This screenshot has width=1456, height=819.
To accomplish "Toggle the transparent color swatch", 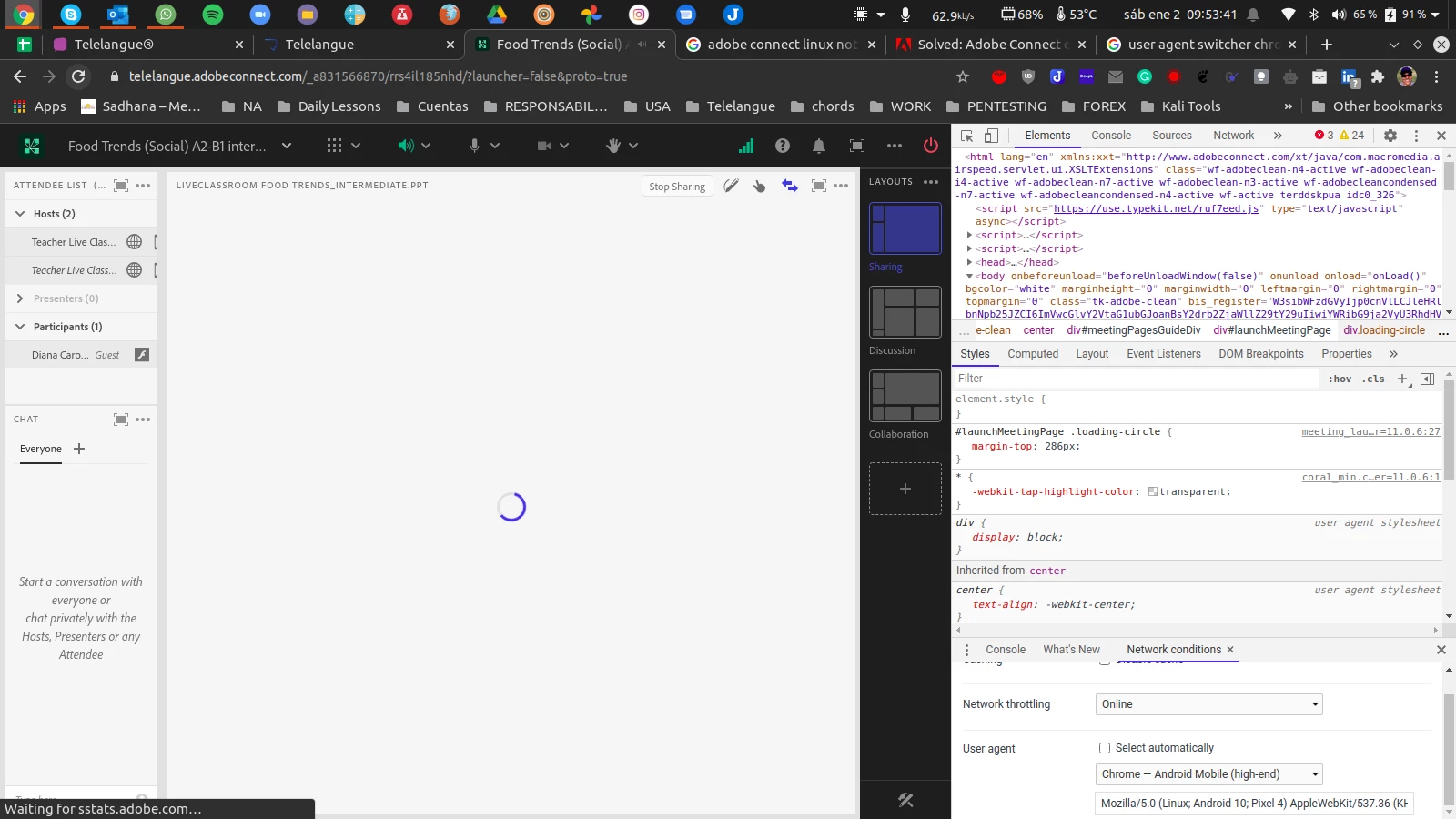I will [x=1153, y=491].
